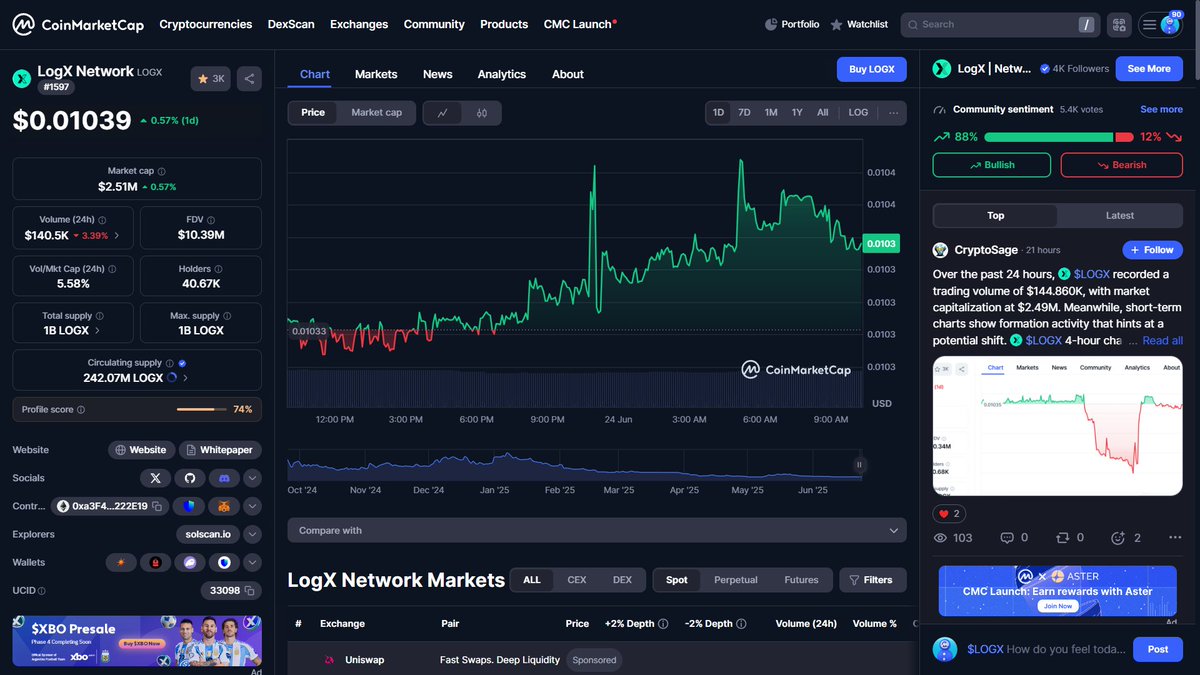This screenshot has width=1200, height=675.
Task: Click Market cap info icon
Action: 162,172
